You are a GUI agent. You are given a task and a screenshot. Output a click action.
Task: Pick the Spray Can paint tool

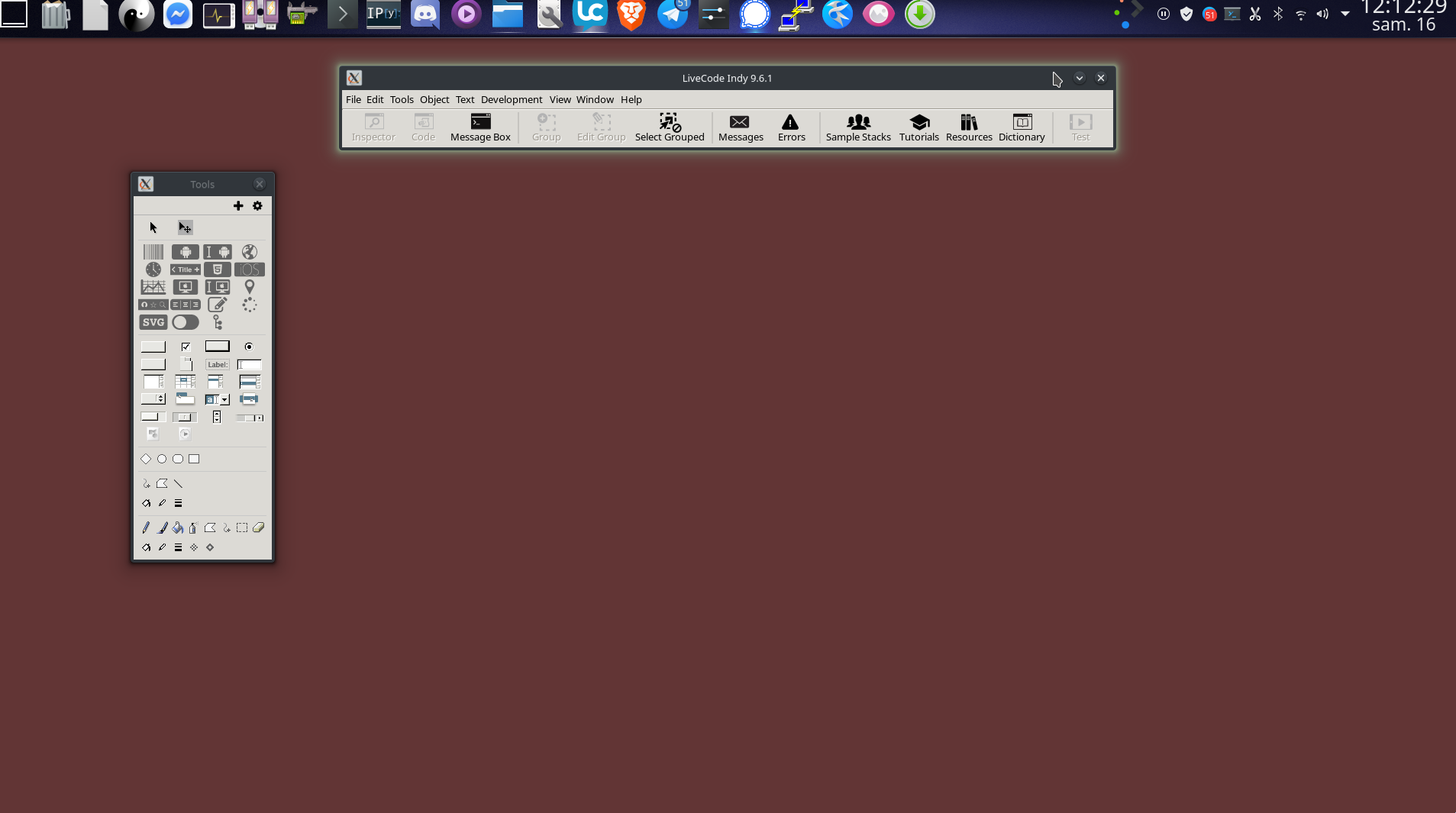pyautogui.click(x=194, y=527)
